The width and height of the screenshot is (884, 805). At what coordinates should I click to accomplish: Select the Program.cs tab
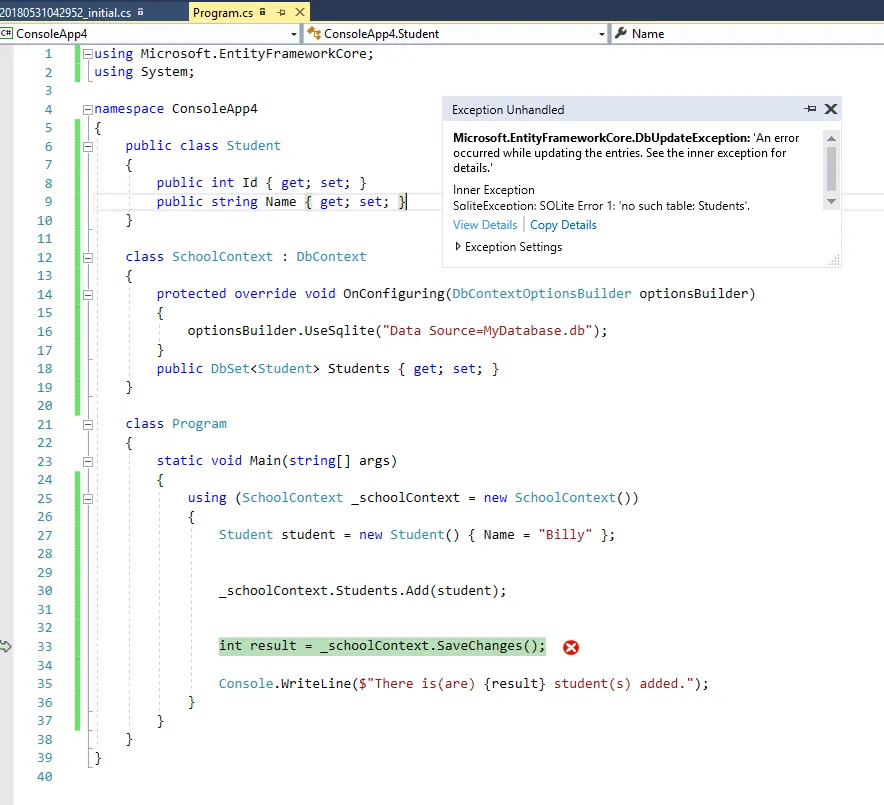coord(224,12)
